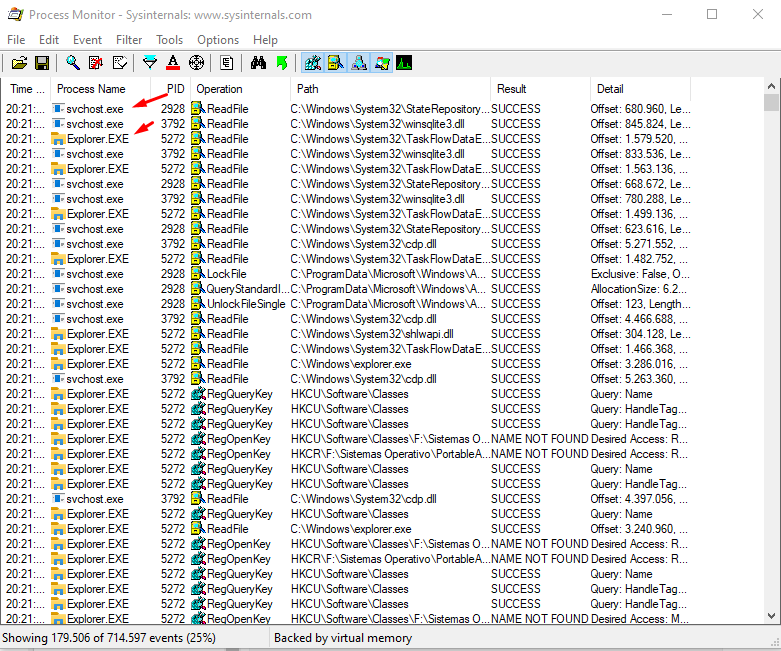The width and height of the screenshot is (781, 651).
Task: Click the Process Name column header
Action: (x=101, y=89)
